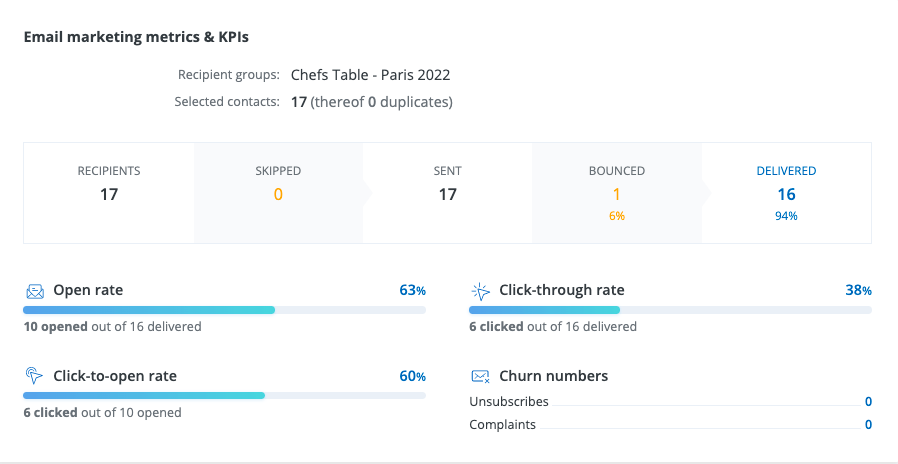Open the Complaints count link
This screenshot has height=464, width=898.
pos(868,425)
